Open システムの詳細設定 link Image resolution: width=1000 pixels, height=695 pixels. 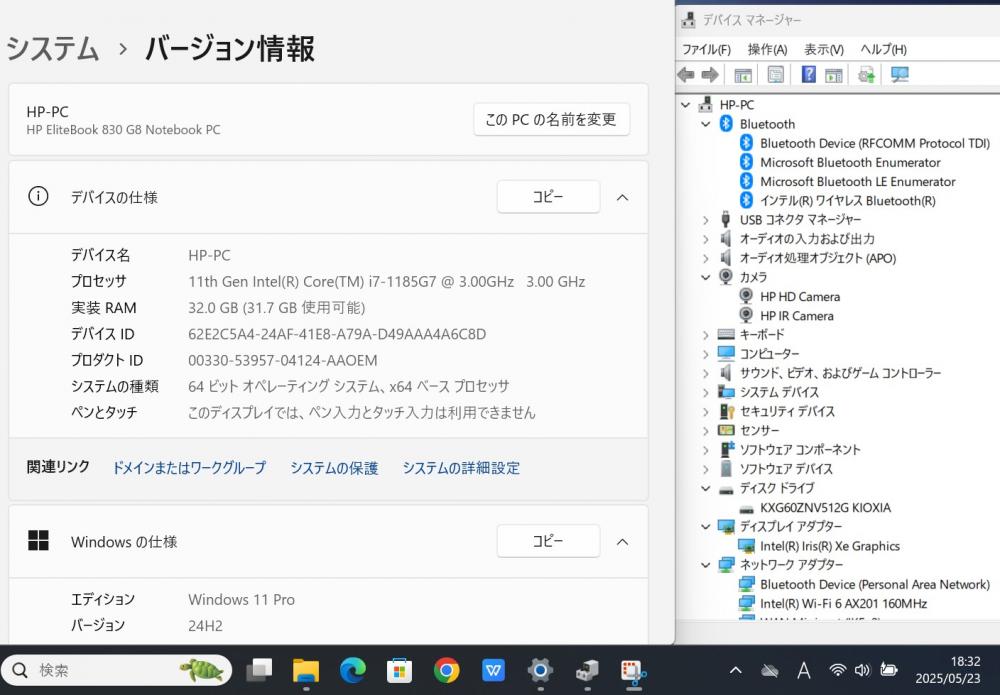coord(461,468)
